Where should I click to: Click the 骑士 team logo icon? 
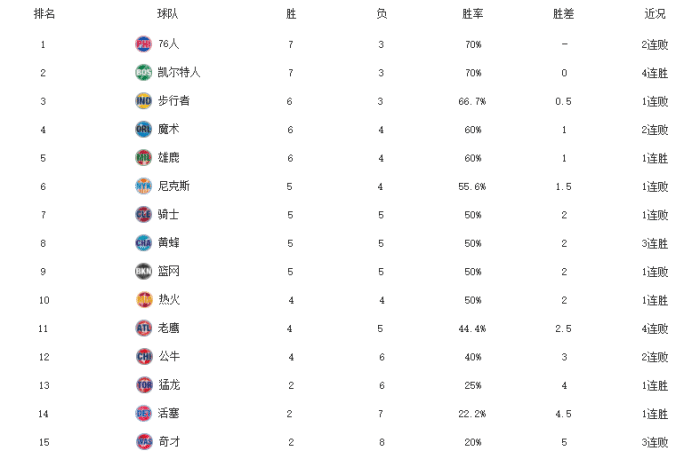(x=143, y=214)
